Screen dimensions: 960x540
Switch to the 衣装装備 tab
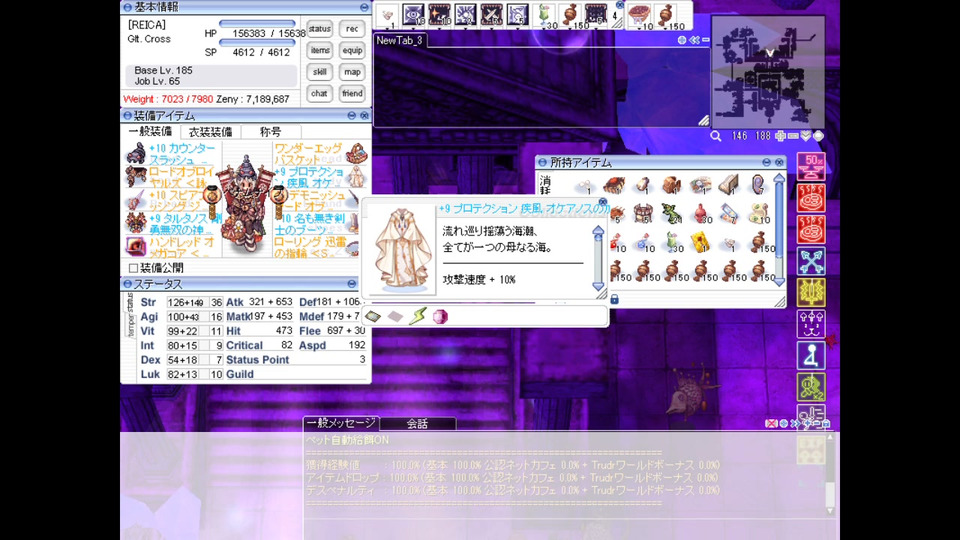click(210, 132)
